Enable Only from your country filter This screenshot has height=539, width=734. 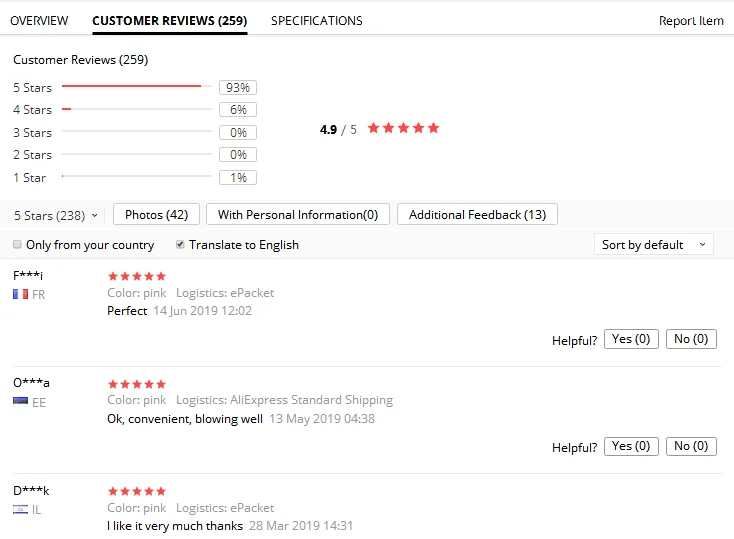point(17,244)
